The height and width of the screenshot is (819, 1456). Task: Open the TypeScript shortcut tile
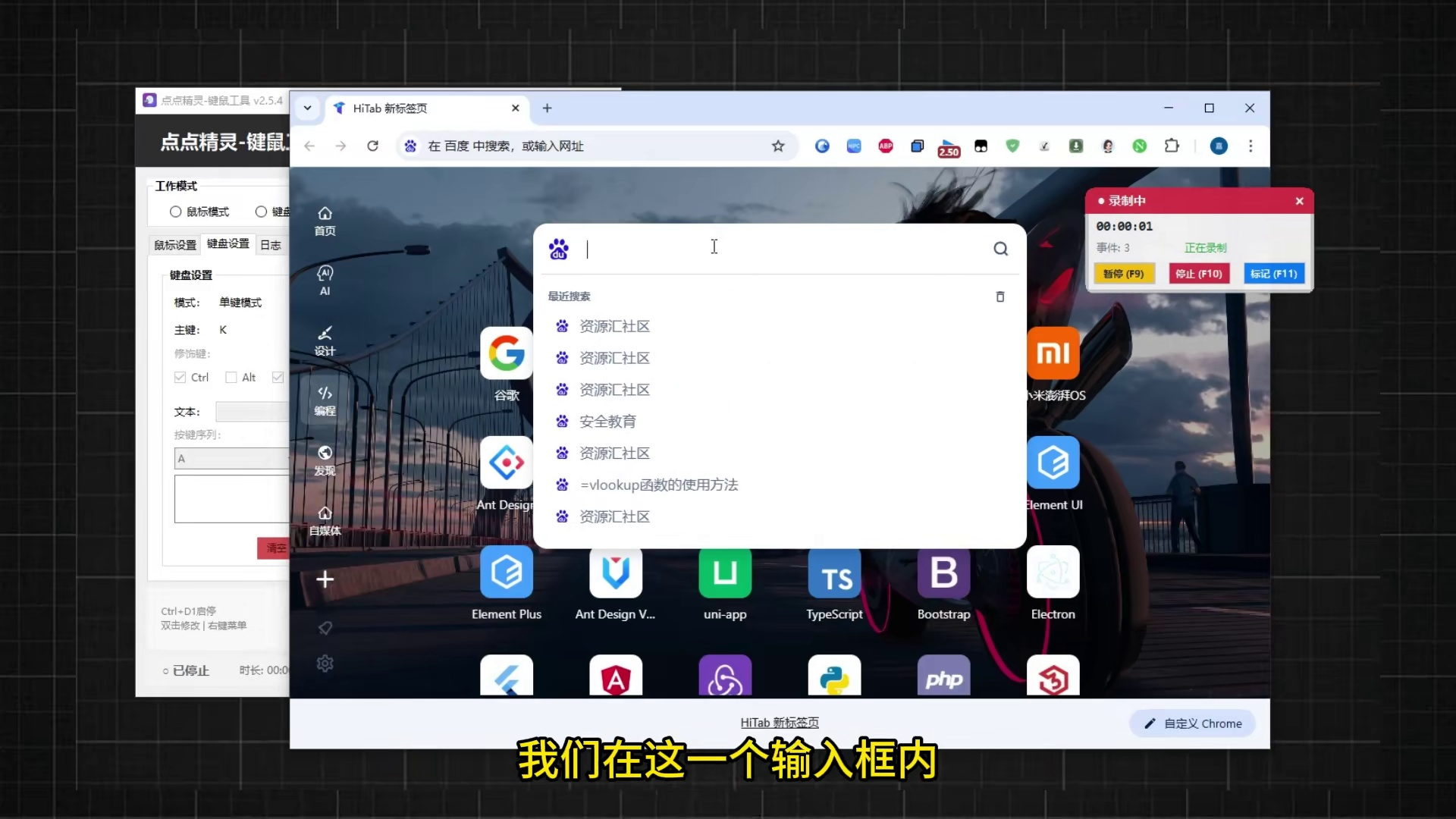[834, 573]
